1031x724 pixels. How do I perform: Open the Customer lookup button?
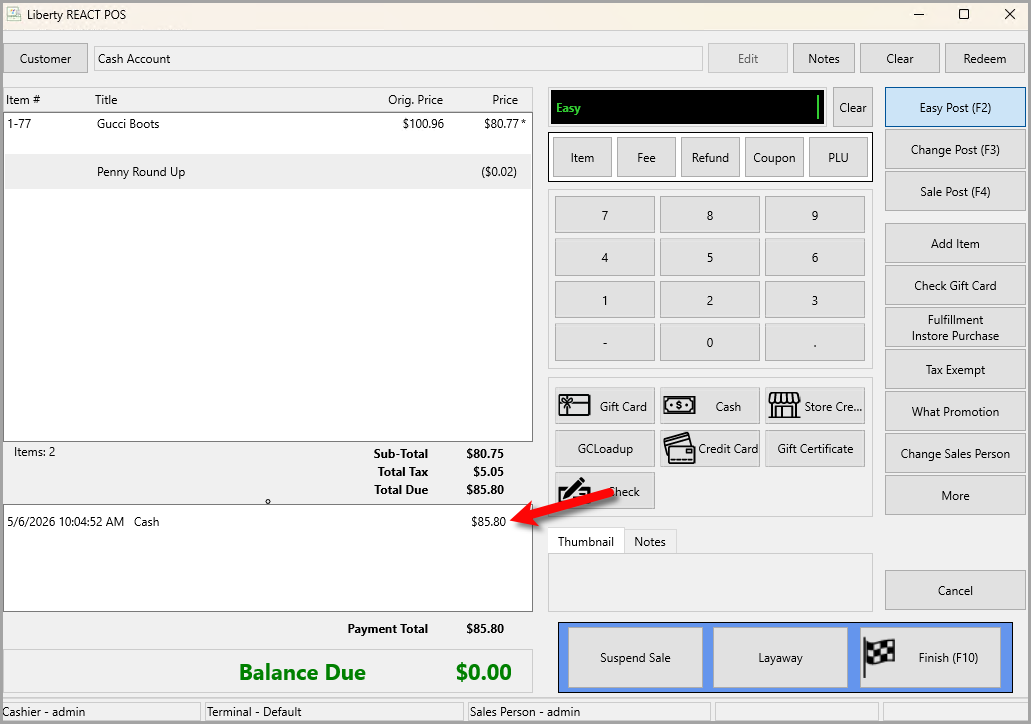(45, 59)
